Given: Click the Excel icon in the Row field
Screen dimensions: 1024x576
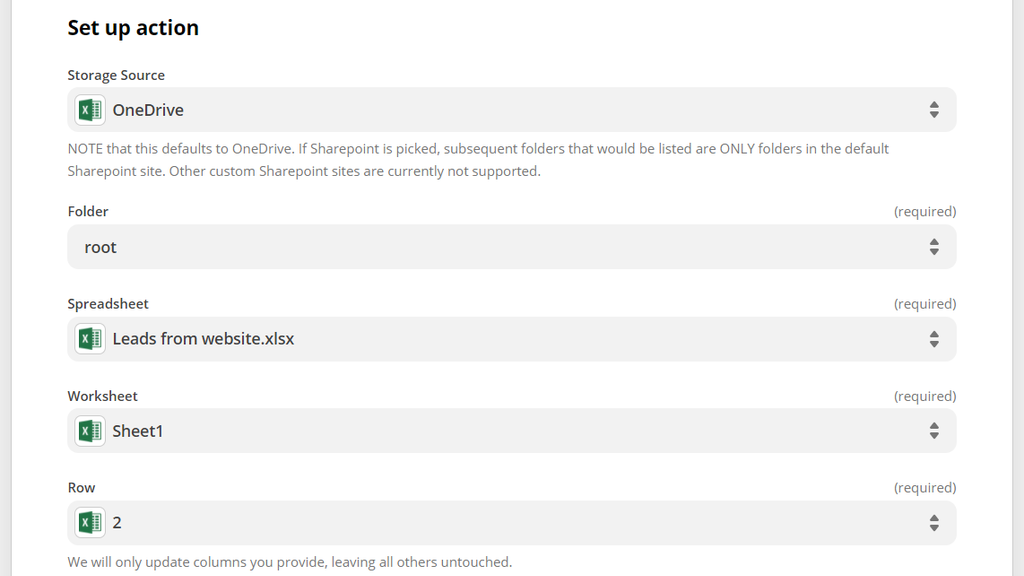Looking at the screenshot, I should 90,522.
